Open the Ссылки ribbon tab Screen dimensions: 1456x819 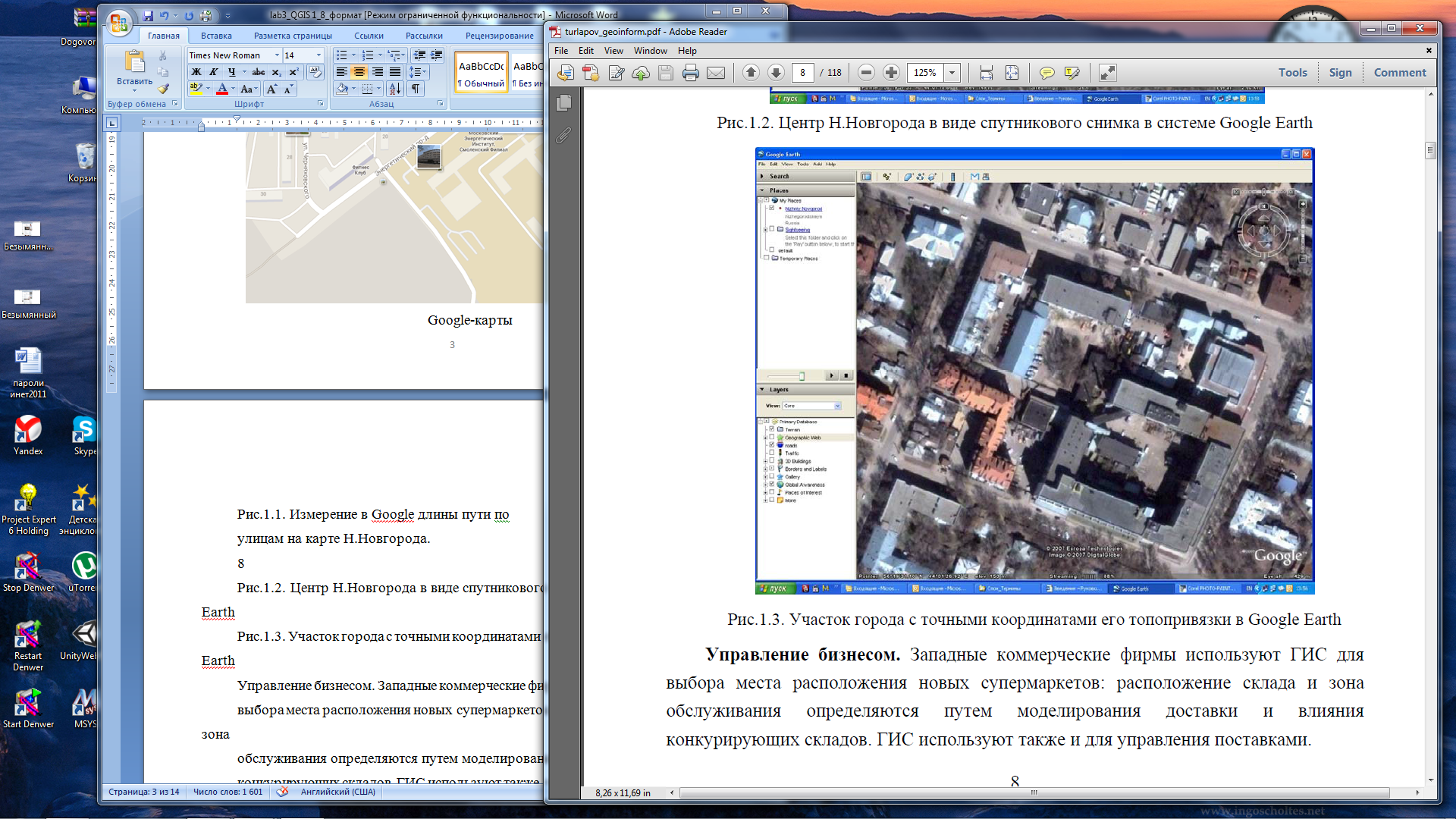pos(369,36)
